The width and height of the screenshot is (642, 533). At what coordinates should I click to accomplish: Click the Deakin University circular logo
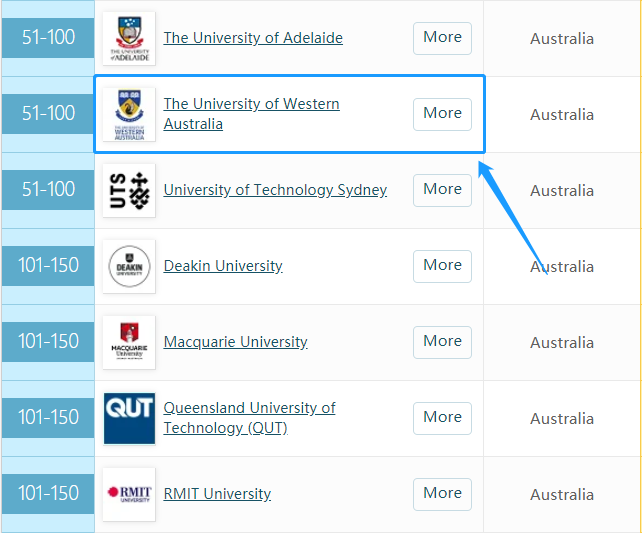[129, 266]
